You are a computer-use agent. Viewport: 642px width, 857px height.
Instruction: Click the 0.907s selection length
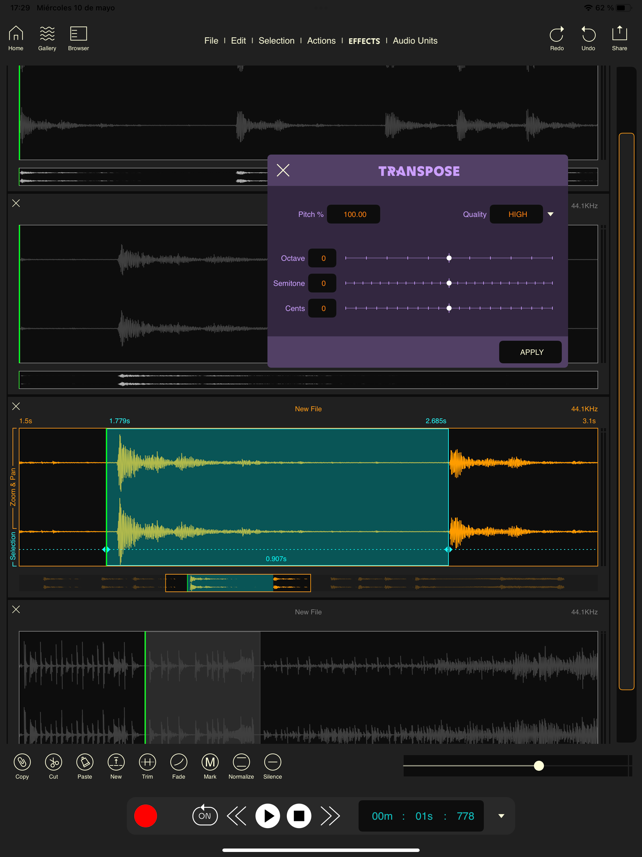point(276,559)
